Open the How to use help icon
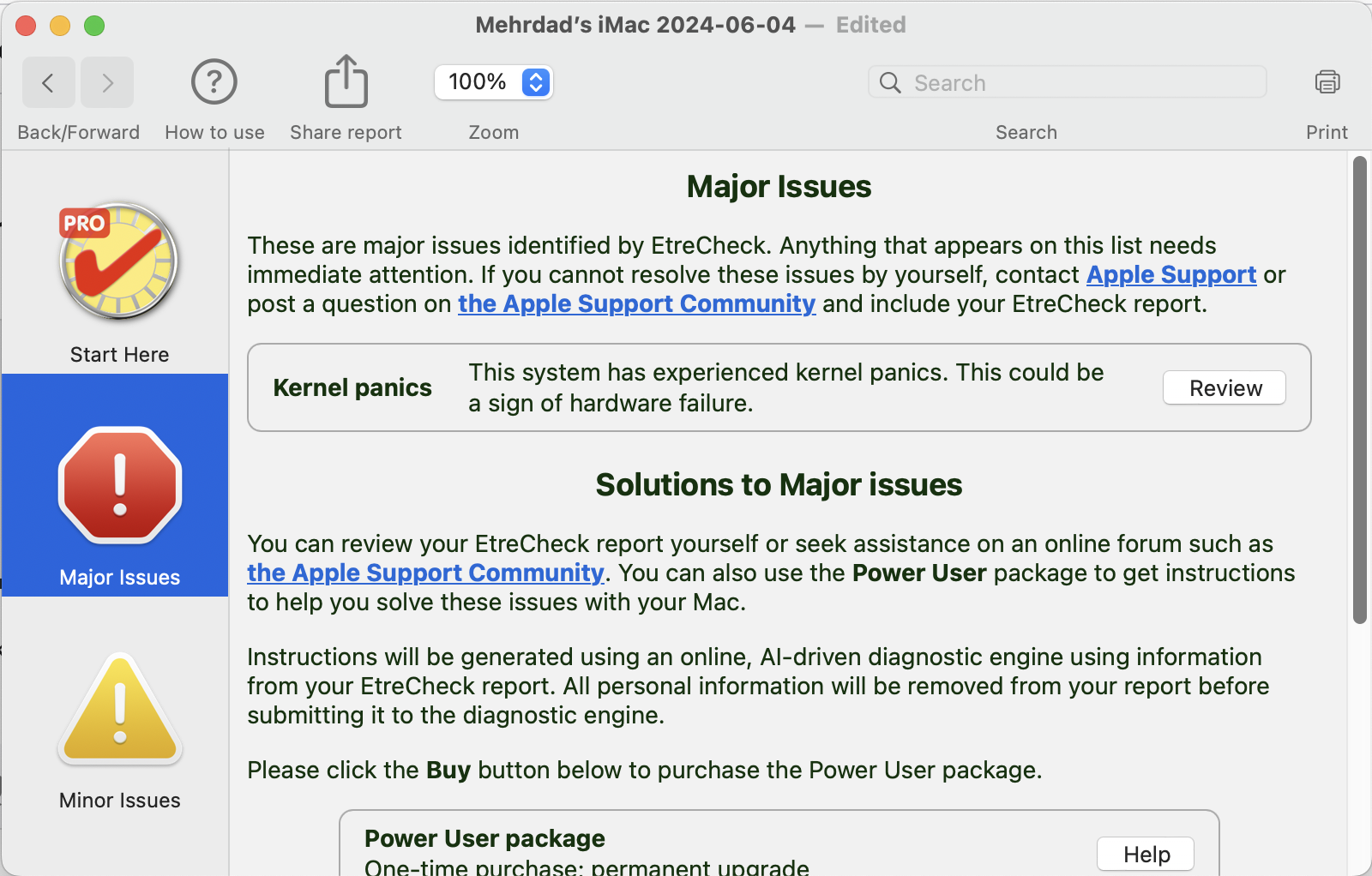This screenshot has height=876, width=1372. (x=214, y=82)
